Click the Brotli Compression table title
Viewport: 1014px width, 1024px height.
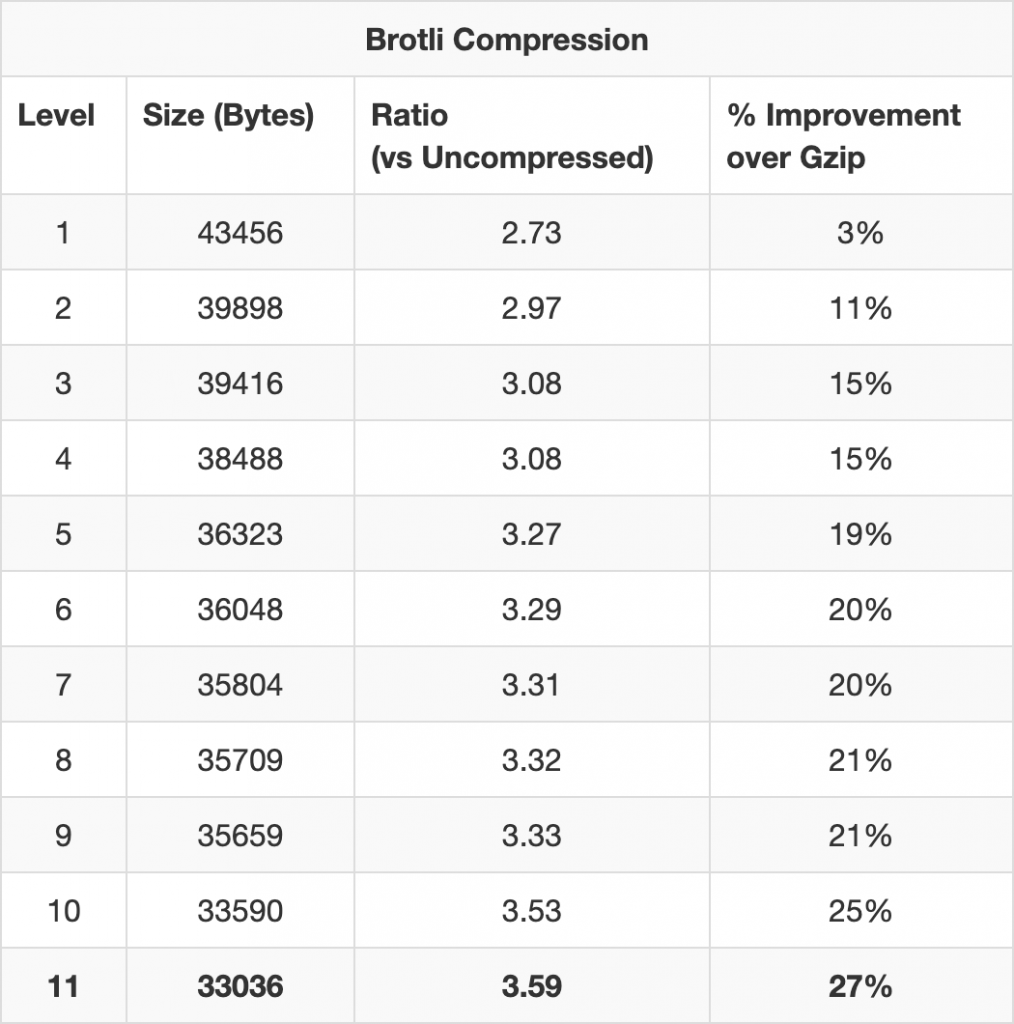point(506,40)
